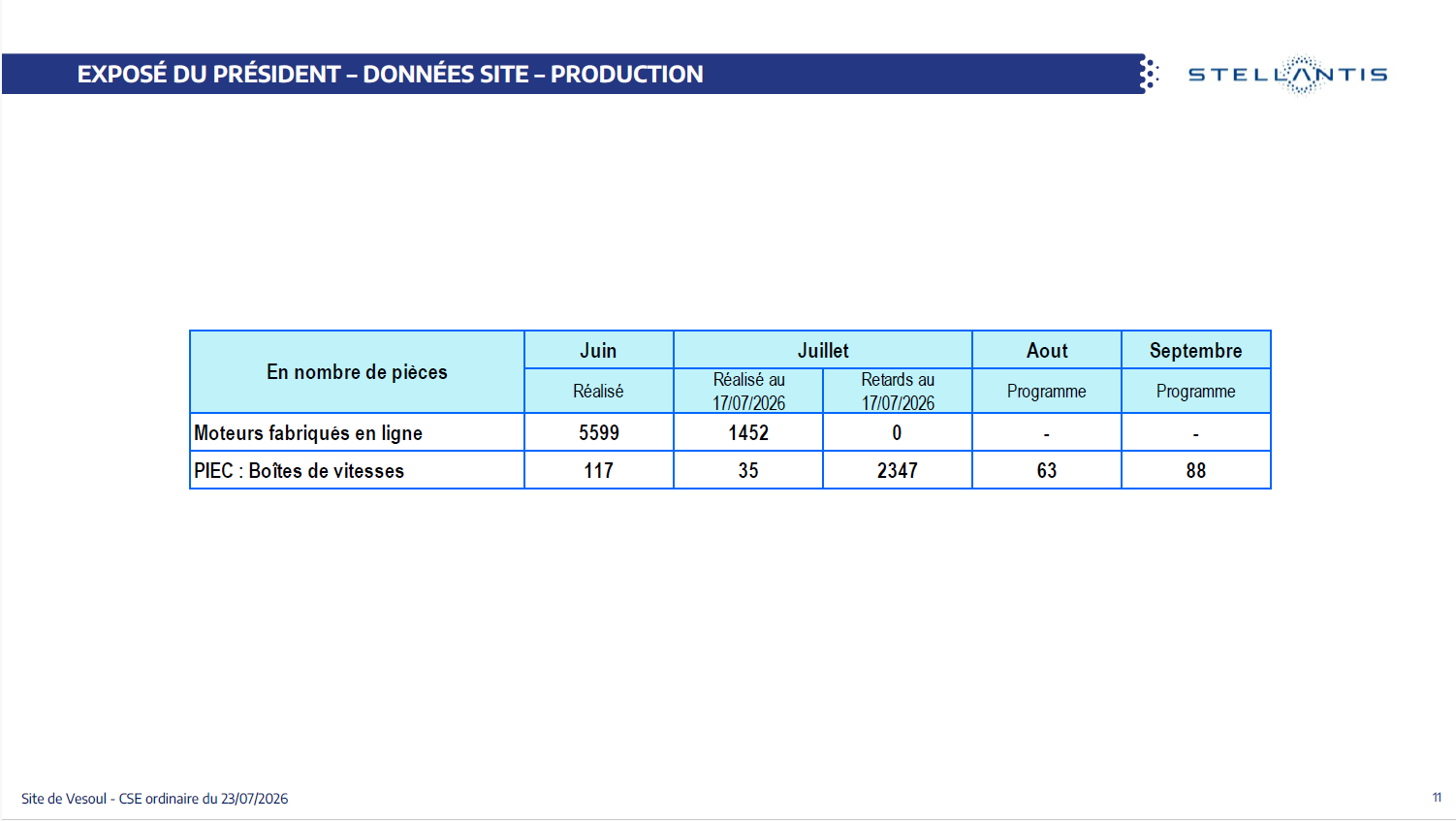Screen dimensions: 1456x821
Task: Click the Stellantis logo
Action: click(1287, 75)
